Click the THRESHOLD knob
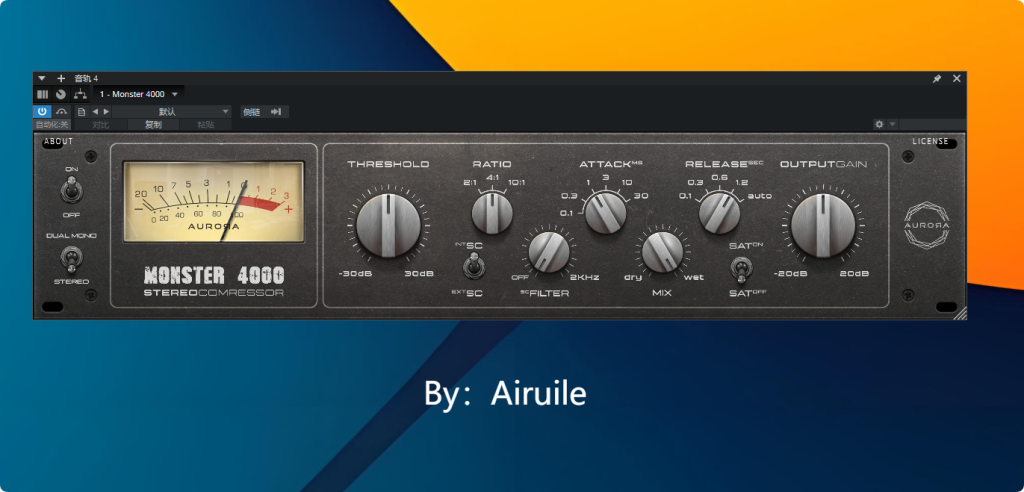The image size is (1024, 492). 389,225
